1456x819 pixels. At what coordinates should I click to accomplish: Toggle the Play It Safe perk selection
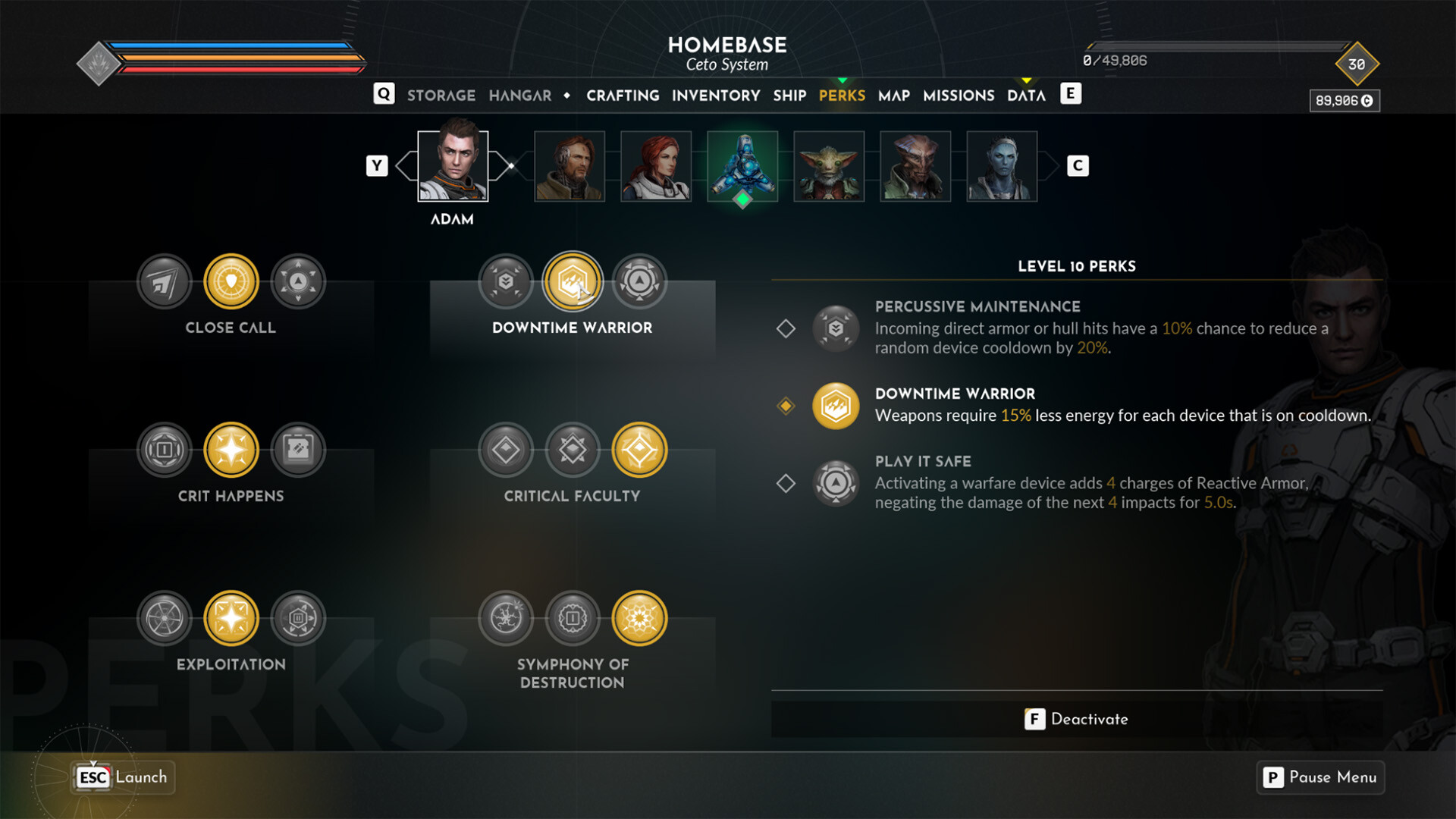788,482
